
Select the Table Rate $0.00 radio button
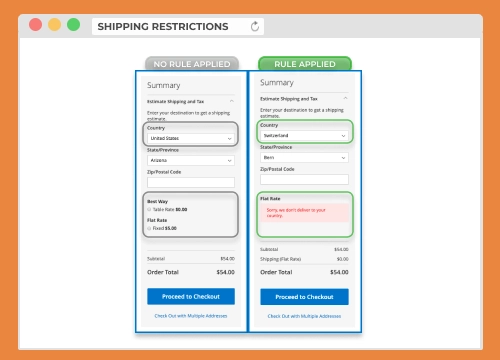pos(149,209)
